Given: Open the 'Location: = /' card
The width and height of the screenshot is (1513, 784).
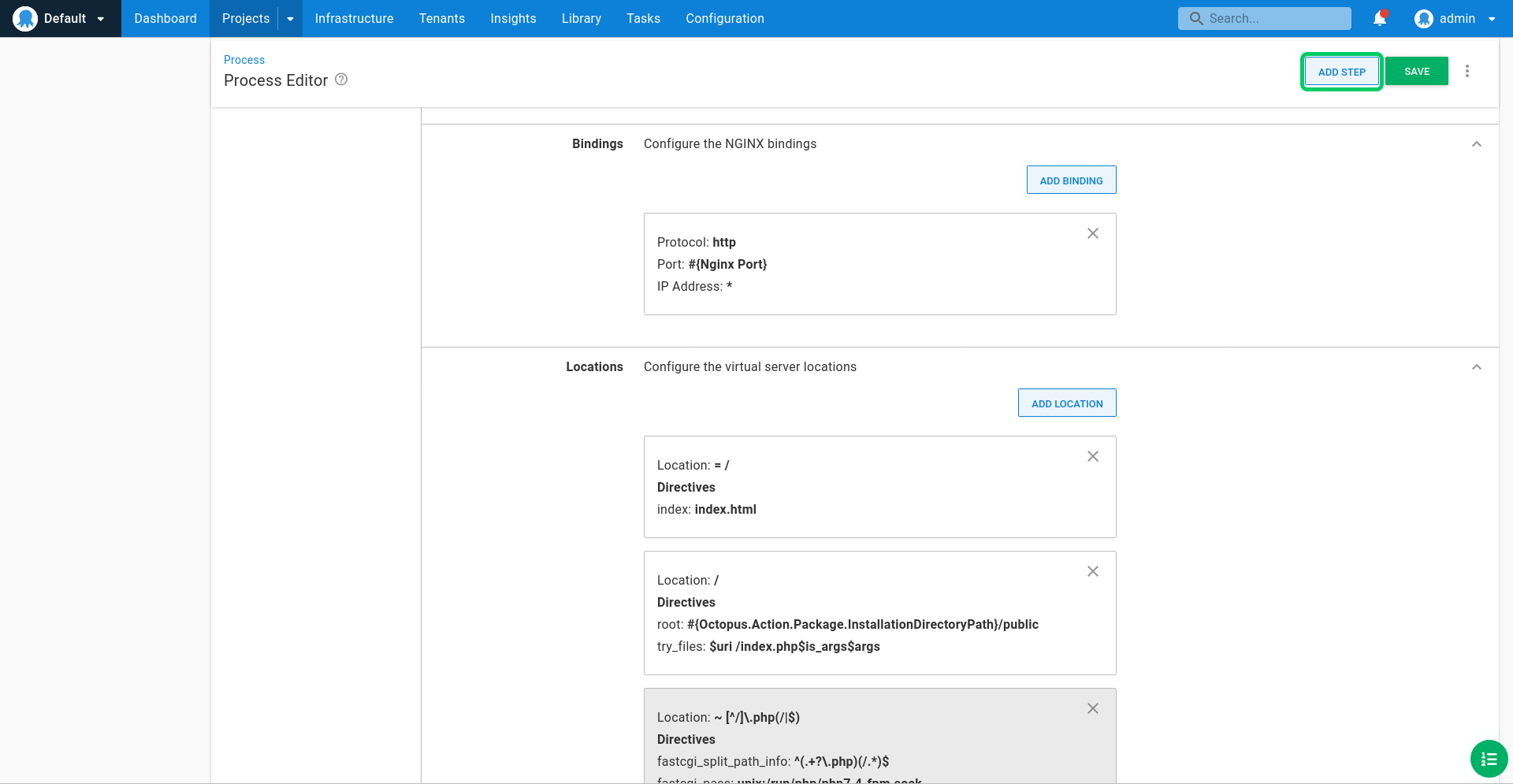Looking at the screenshot, I should point(879,487).
